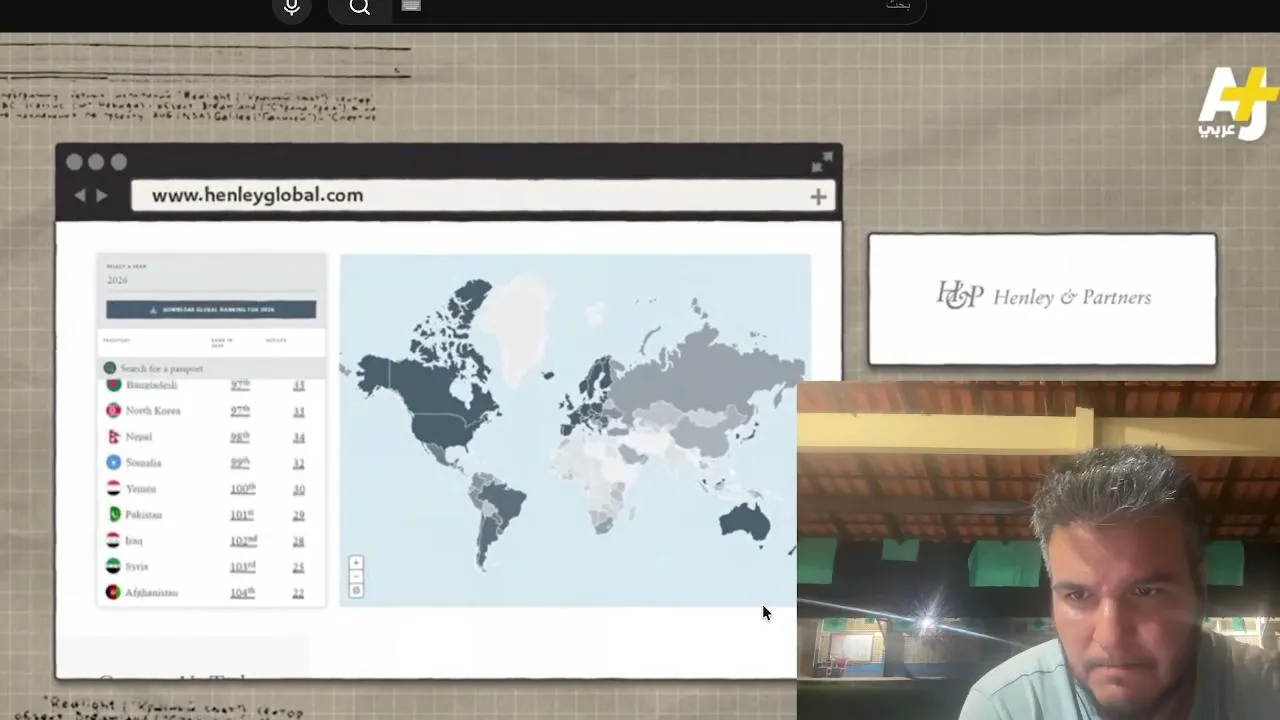
Task: Reset the map view with the bottom map control
Action: pyautogui.click(x=356, y=591)
